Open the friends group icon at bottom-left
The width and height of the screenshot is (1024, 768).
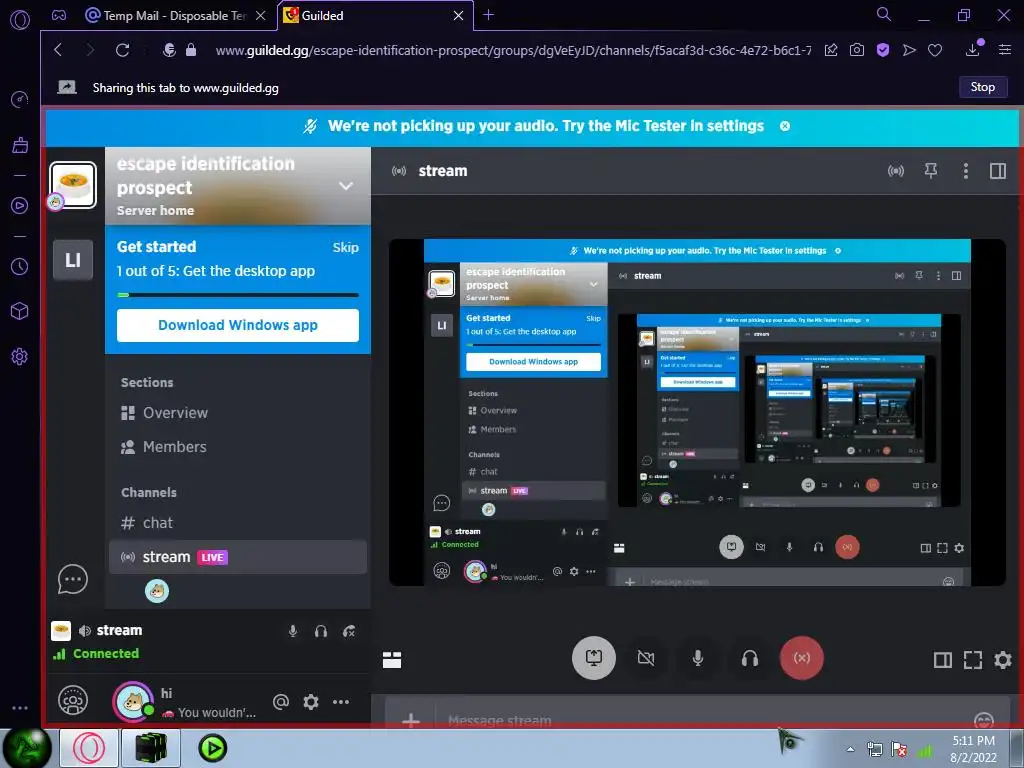coord(72,701)
